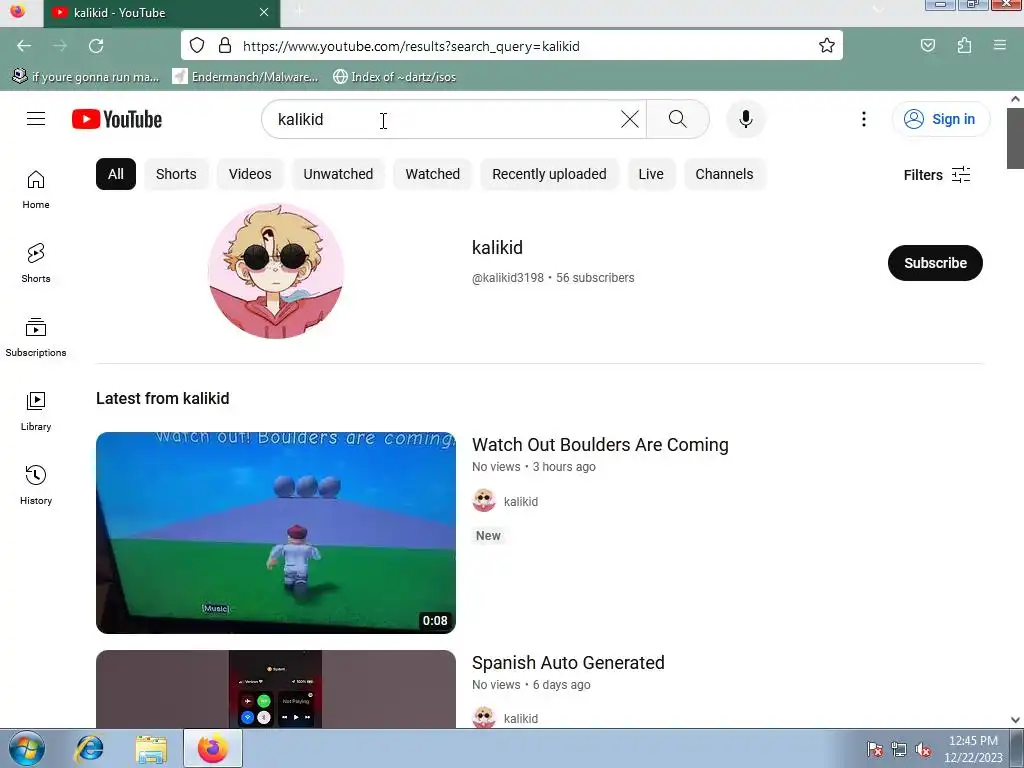The height and width of the screenshot is (768, 1024).
Task: Open tracking protection shield icon
Action: 197,46
